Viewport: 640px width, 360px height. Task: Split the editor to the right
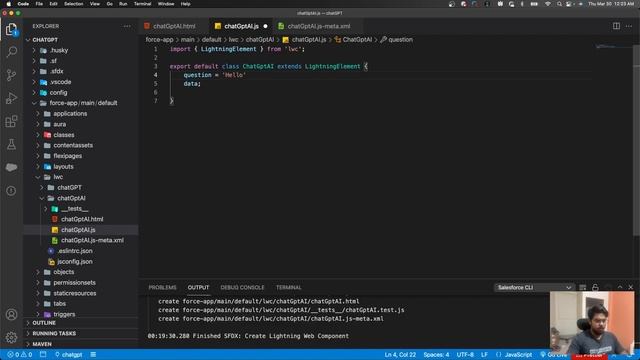[x=616, y=26]
